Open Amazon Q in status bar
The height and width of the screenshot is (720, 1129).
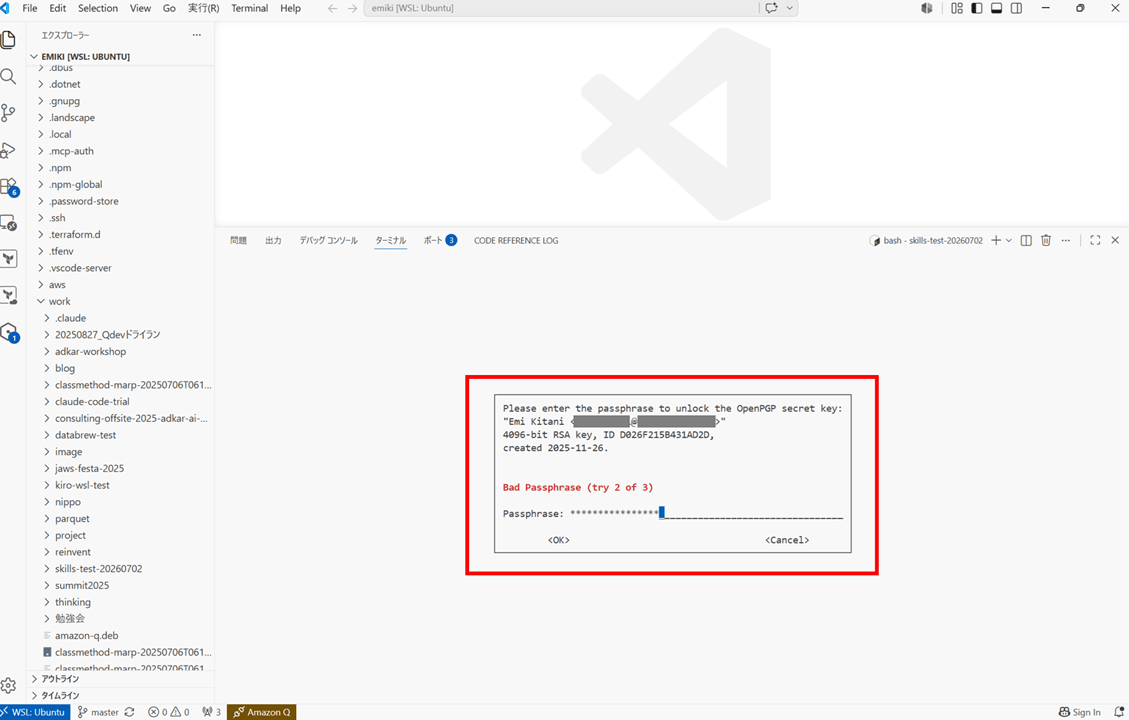261,712
